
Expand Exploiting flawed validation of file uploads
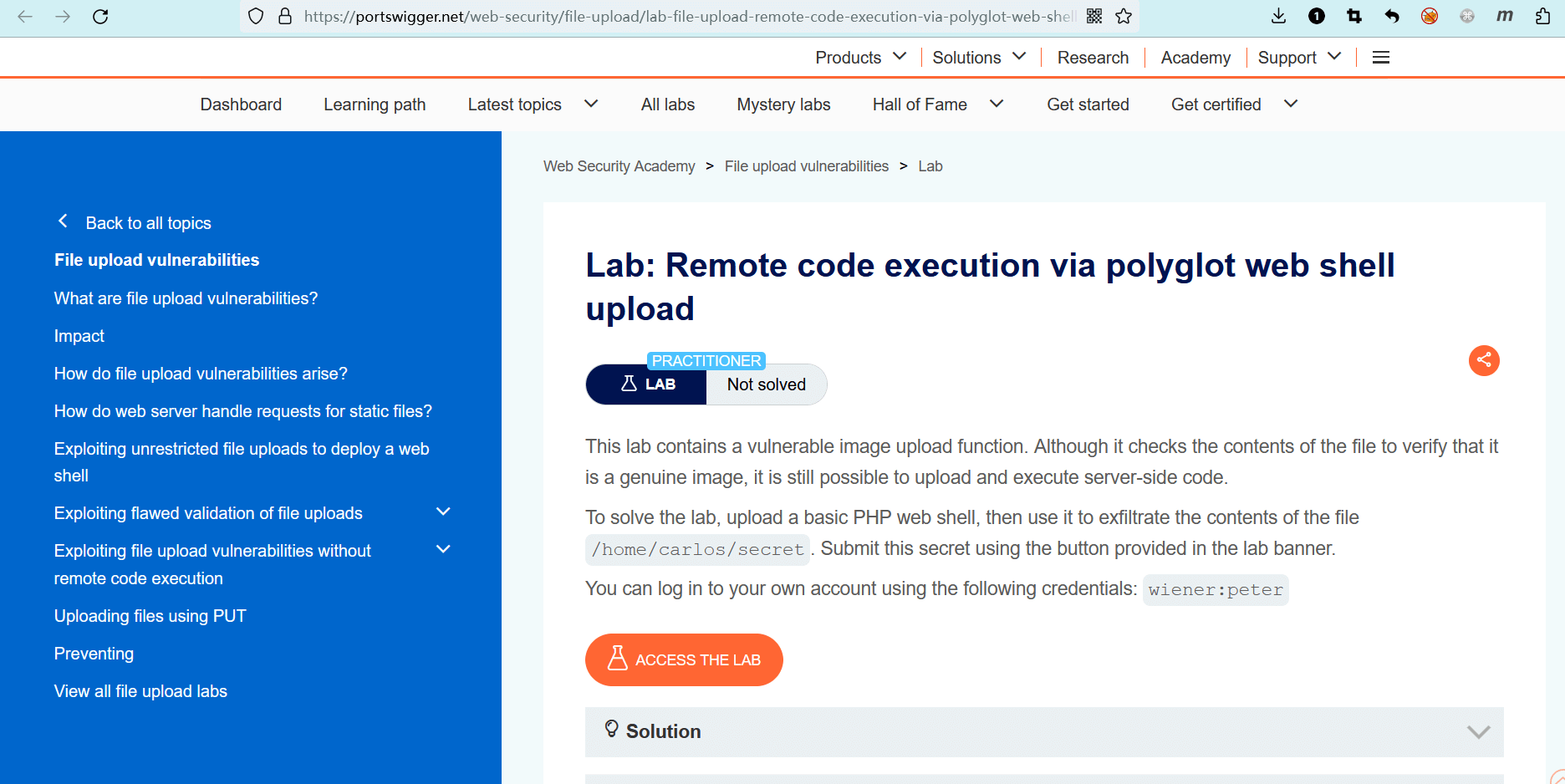point(443,512)
